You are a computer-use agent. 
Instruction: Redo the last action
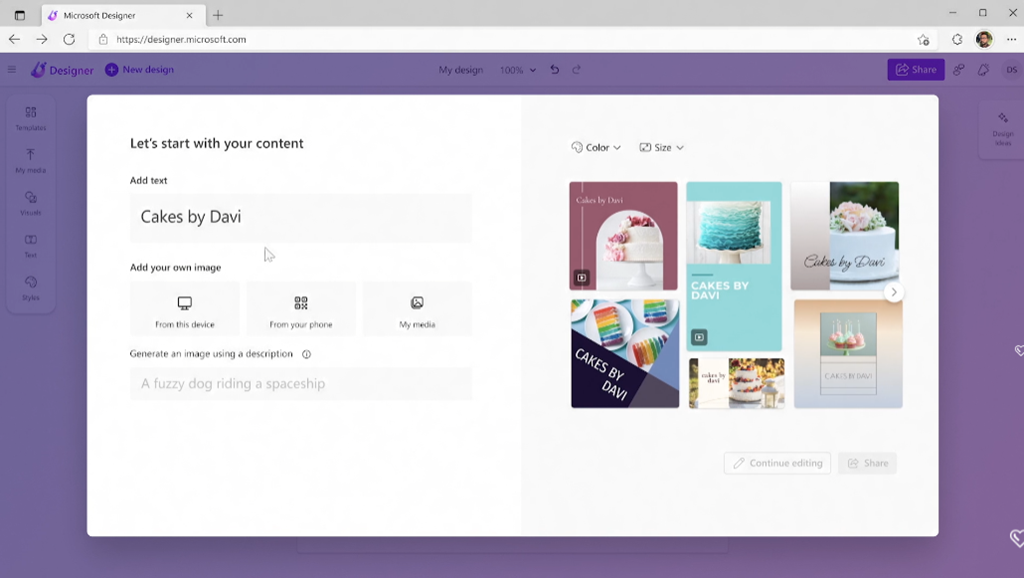click(x=577, y=69)
